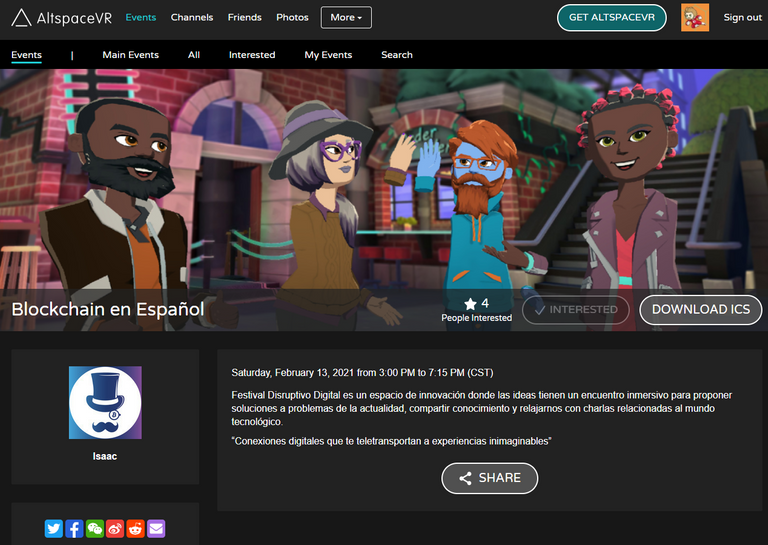Image resolution: width=768 pixels, height=545 pixels.
Task: Share the event on Twitter
Action: 54,529
